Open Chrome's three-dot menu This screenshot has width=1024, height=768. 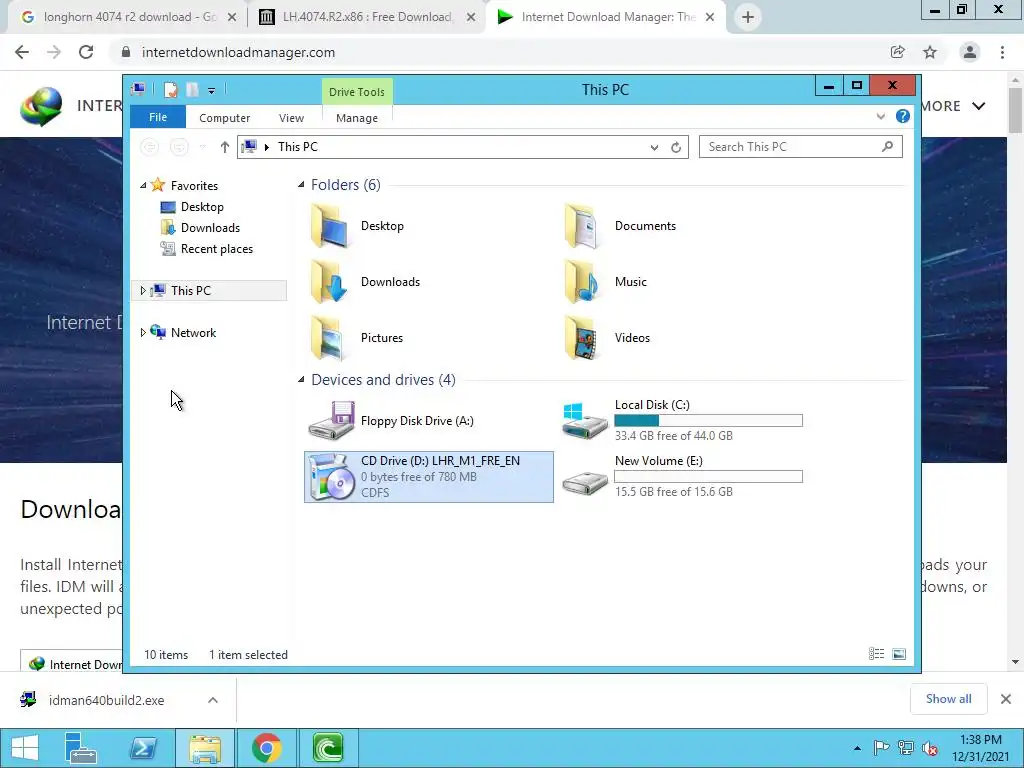(1002, 52)
